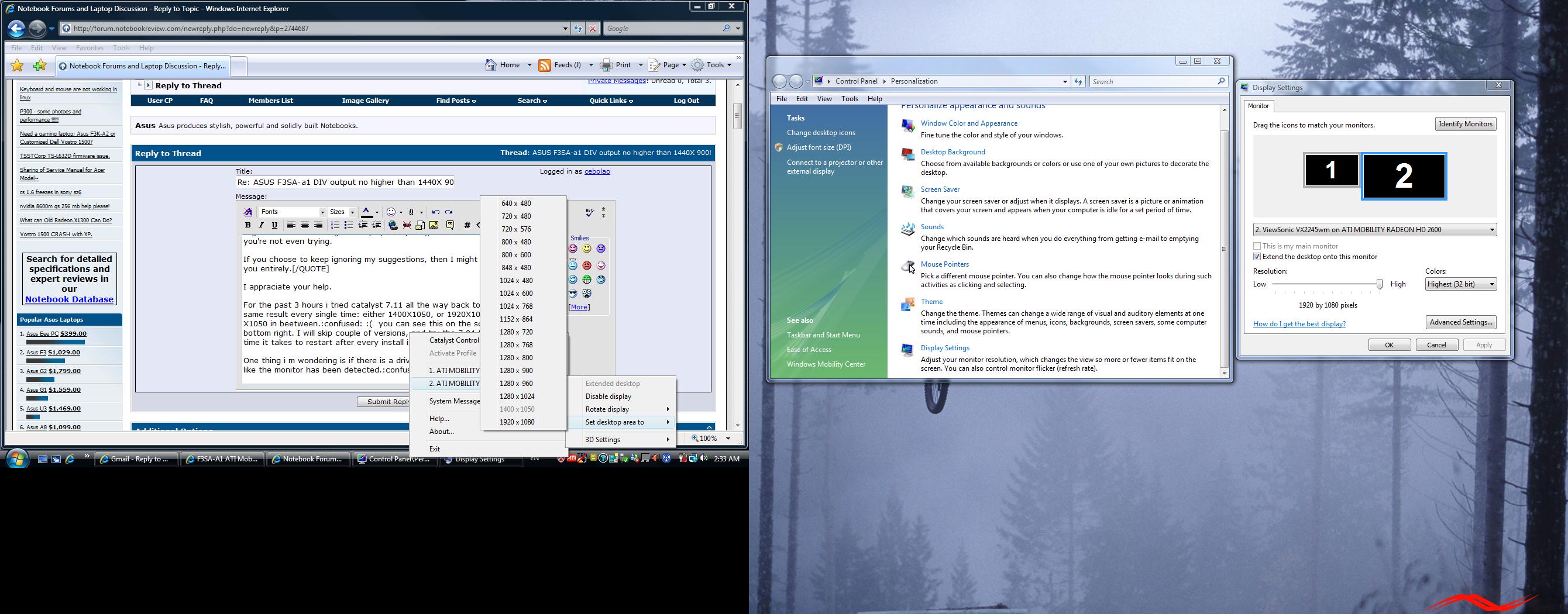The height and width of the screenshot is (614, 1568).
Task: Select 1280 x 1024 resolution entry
Action: (517, 396)
